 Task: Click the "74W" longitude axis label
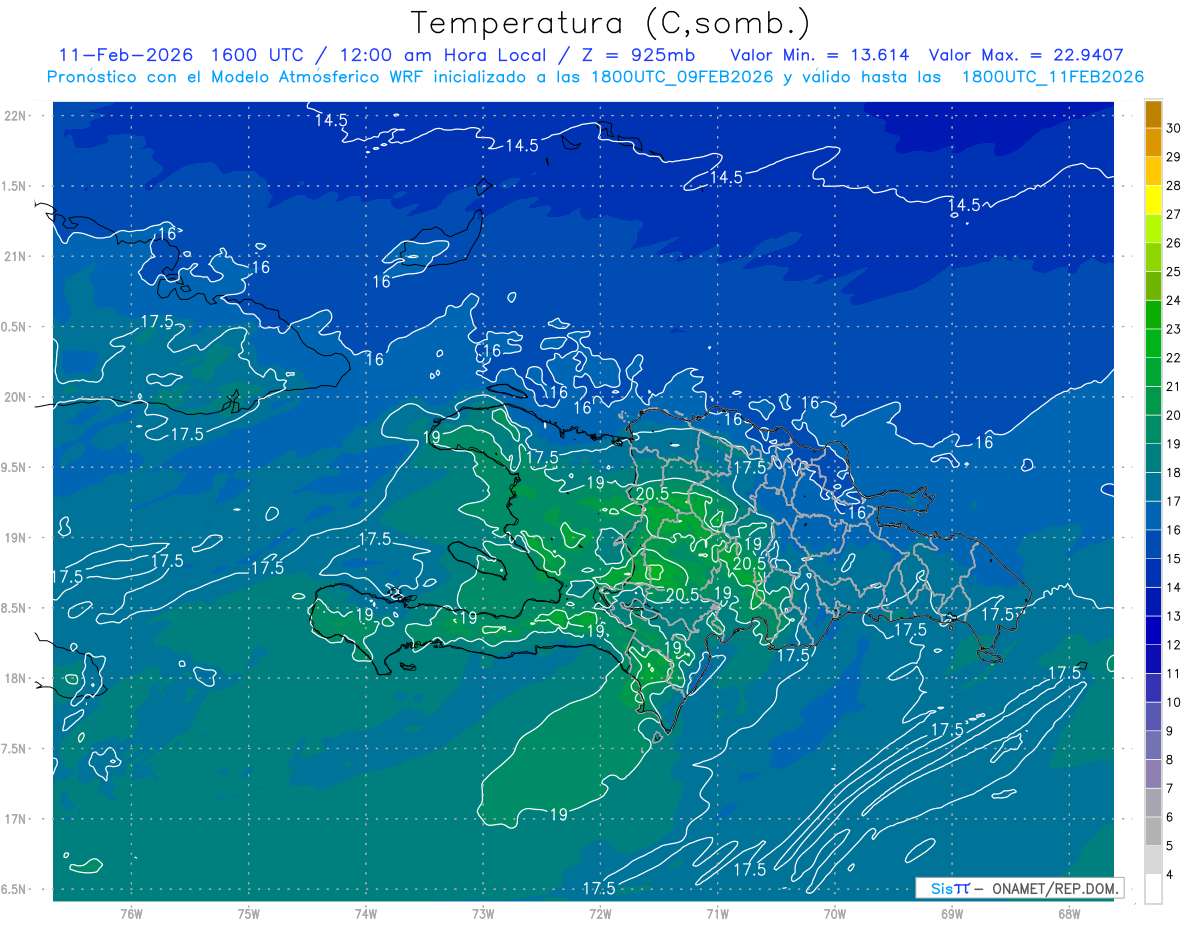coord(366,914)
